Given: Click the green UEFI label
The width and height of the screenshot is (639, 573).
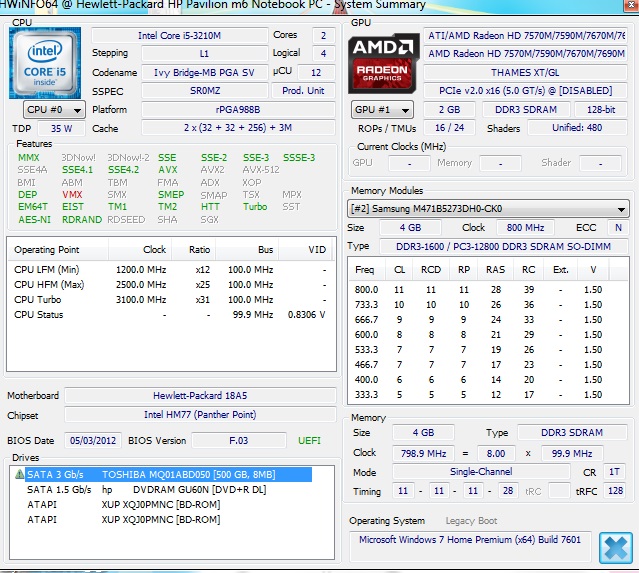Looking at the screenshot, I should point(309,441).
